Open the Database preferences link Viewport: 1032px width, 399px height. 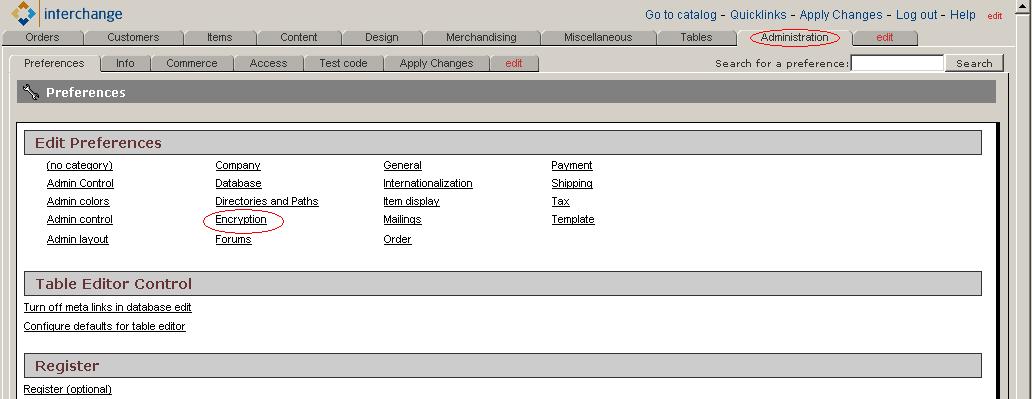tap(238, 183)
